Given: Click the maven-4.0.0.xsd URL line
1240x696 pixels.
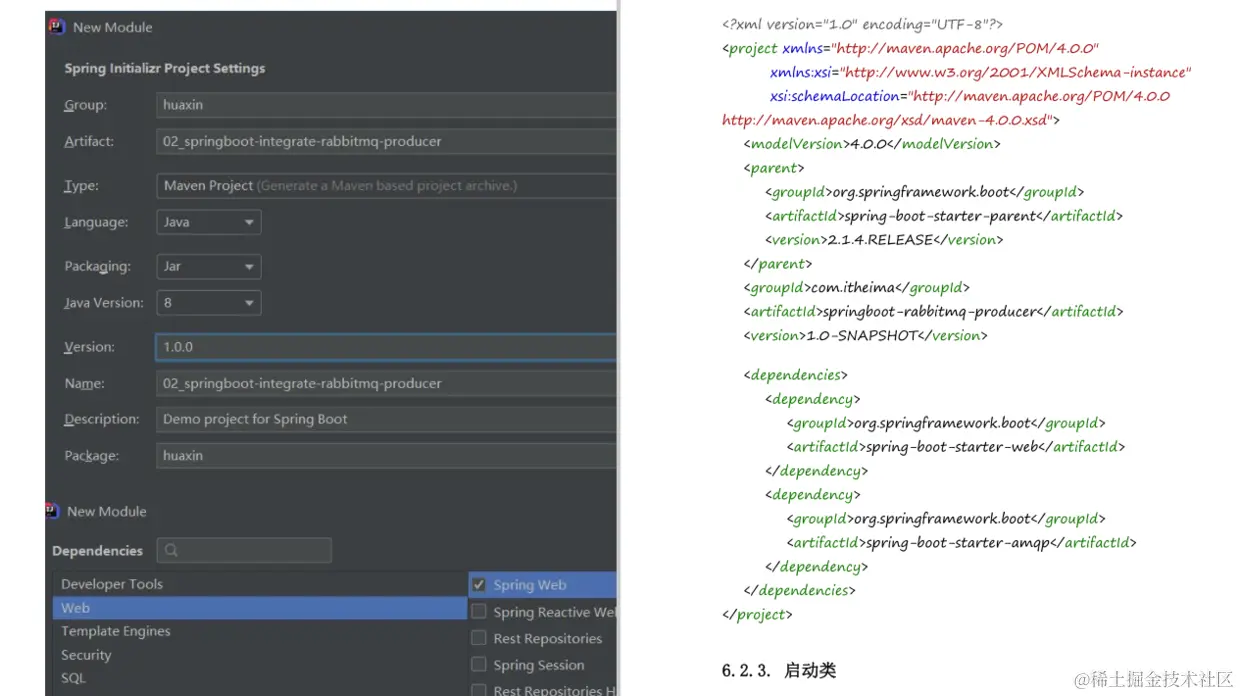Looking at the screenshot, I should click(x=891, y=120).
